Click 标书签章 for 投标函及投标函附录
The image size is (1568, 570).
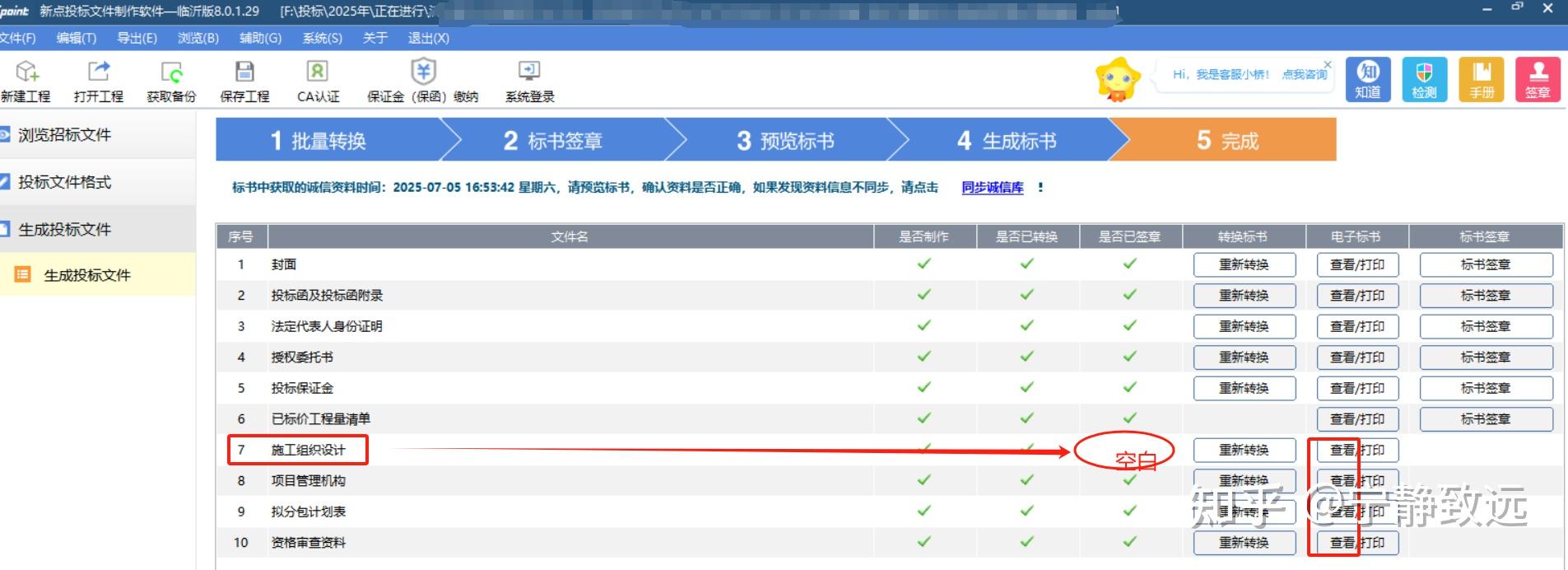1487,295
